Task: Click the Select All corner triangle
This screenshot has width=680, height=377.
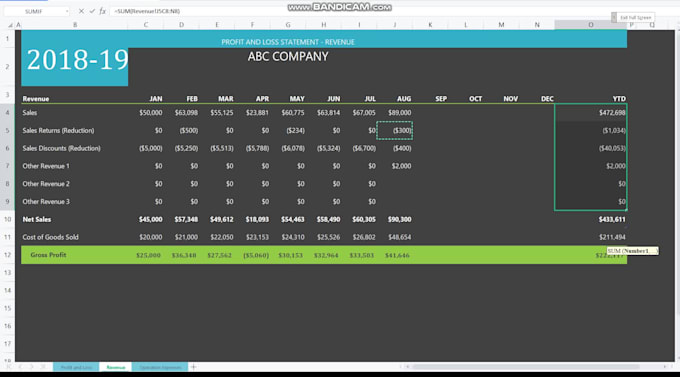Action: [x=10, y=25]
